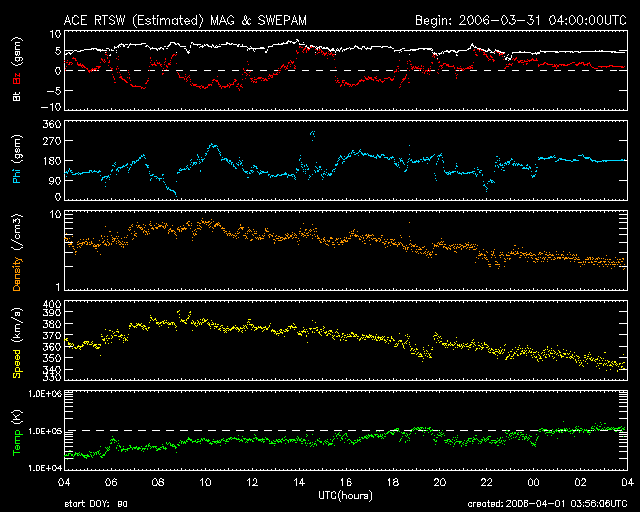Viewport: 640px width, 512px height.
Task: Click the '380' tick on the Speed axis
Action: click(x=52, y=324)
